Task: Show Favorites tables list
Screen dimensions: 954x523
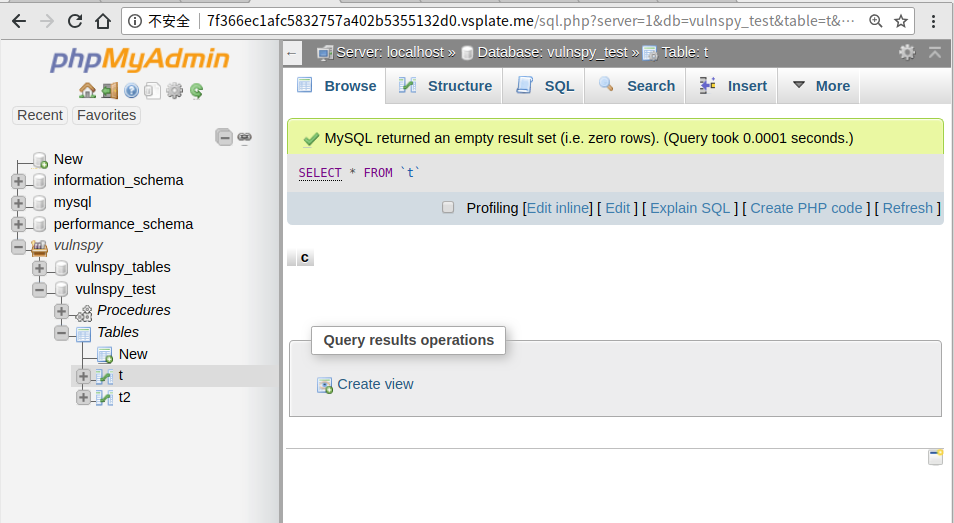Action: [x=106, y=115]
